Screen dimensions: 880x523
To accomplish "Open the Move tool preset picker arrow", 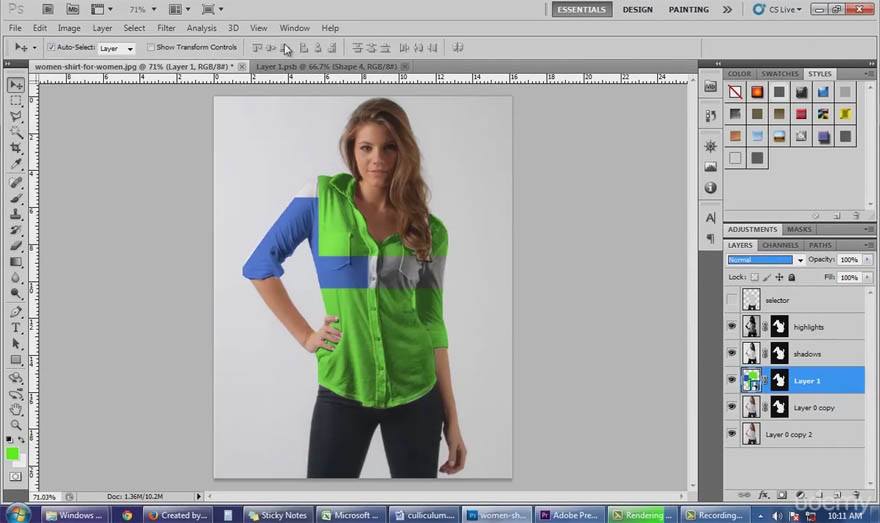I will coord(34,48).
